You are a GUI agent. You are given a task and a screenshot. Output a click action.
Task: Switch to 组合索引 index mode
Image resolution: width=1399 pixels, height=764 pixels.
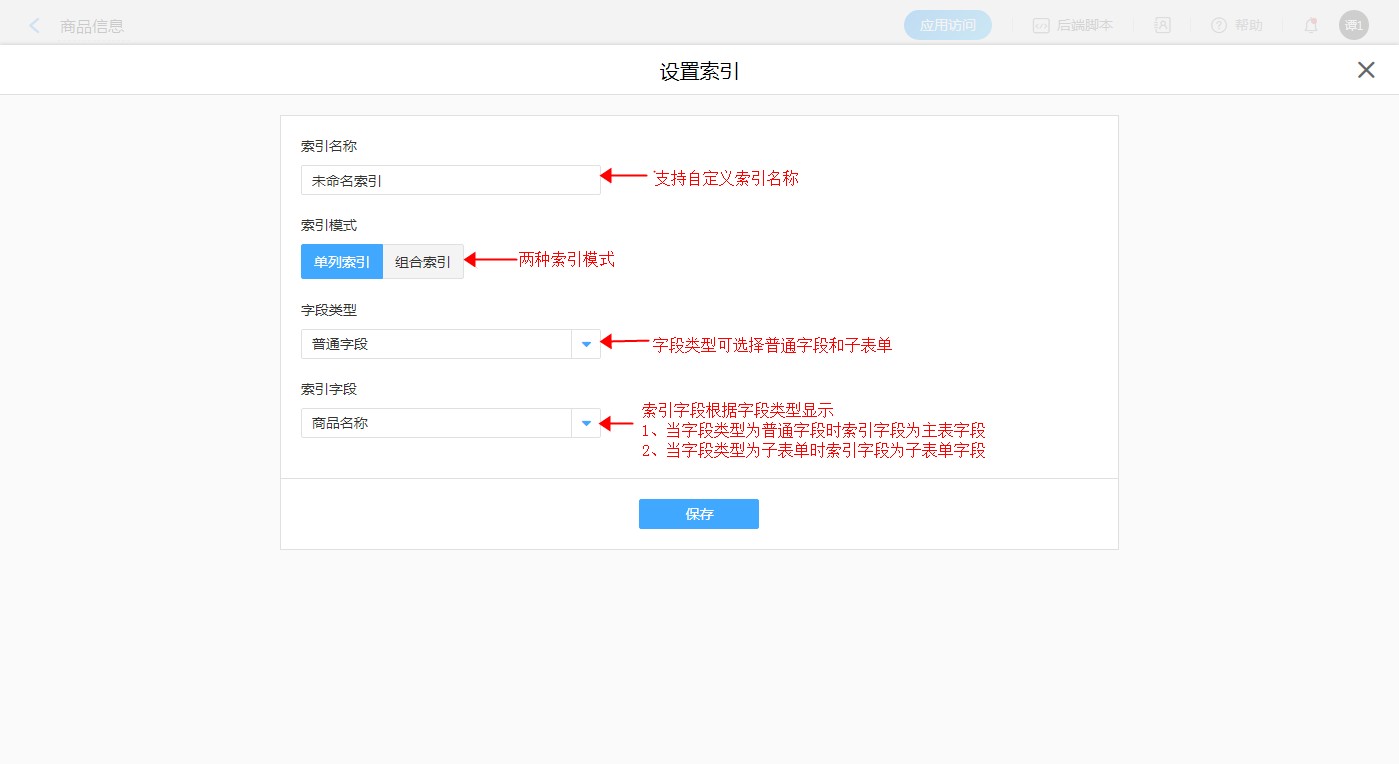point(423,262)
